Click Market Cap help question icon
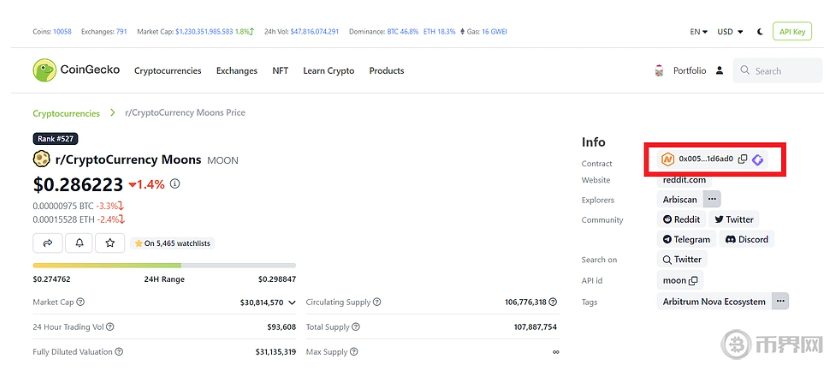Image resolution: width=834 pixels, height=372 pixels. [80, 302]
